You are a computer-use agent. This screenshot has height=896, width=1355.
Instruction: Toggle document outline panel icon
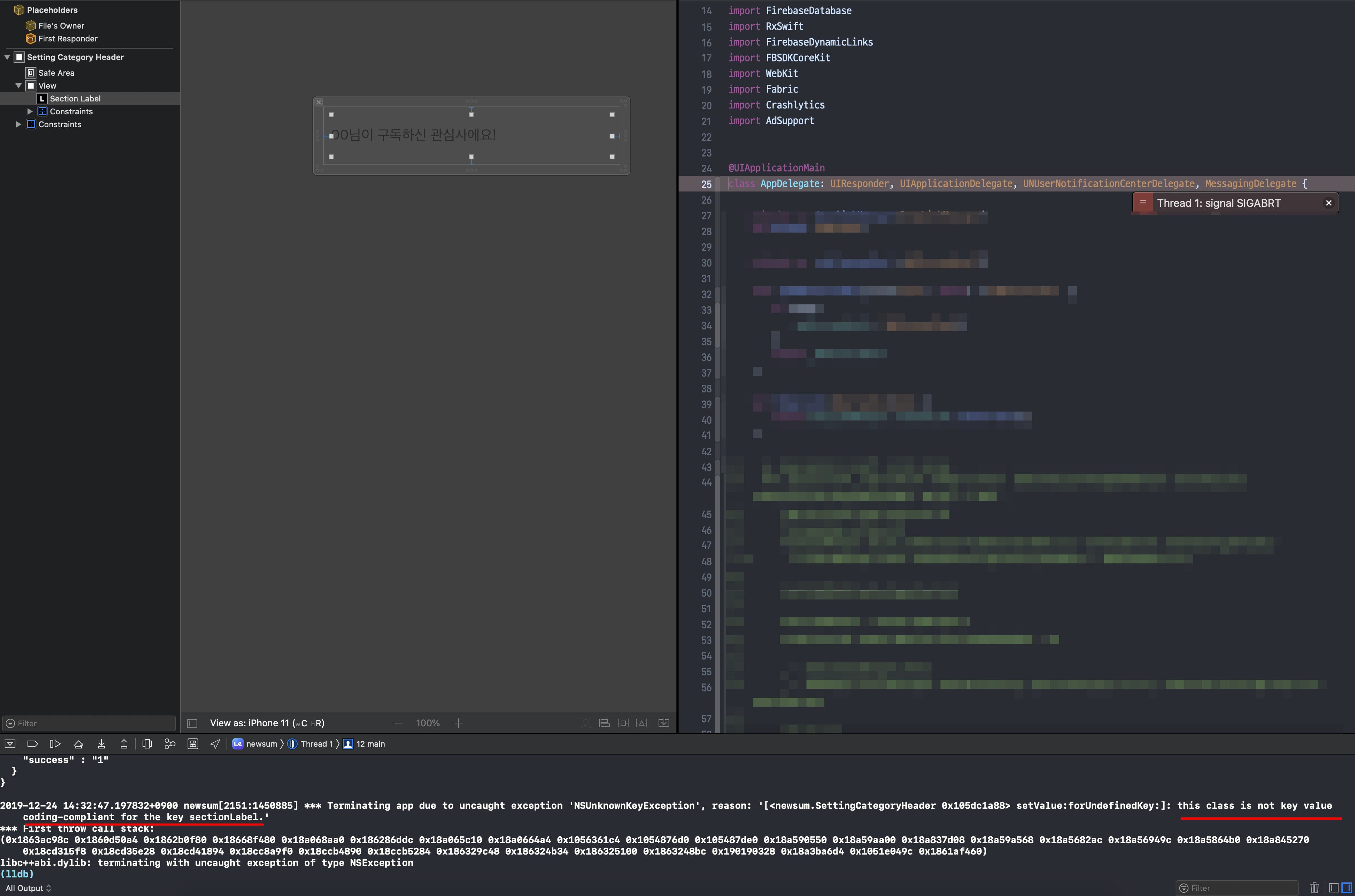[x=193, y=723]
